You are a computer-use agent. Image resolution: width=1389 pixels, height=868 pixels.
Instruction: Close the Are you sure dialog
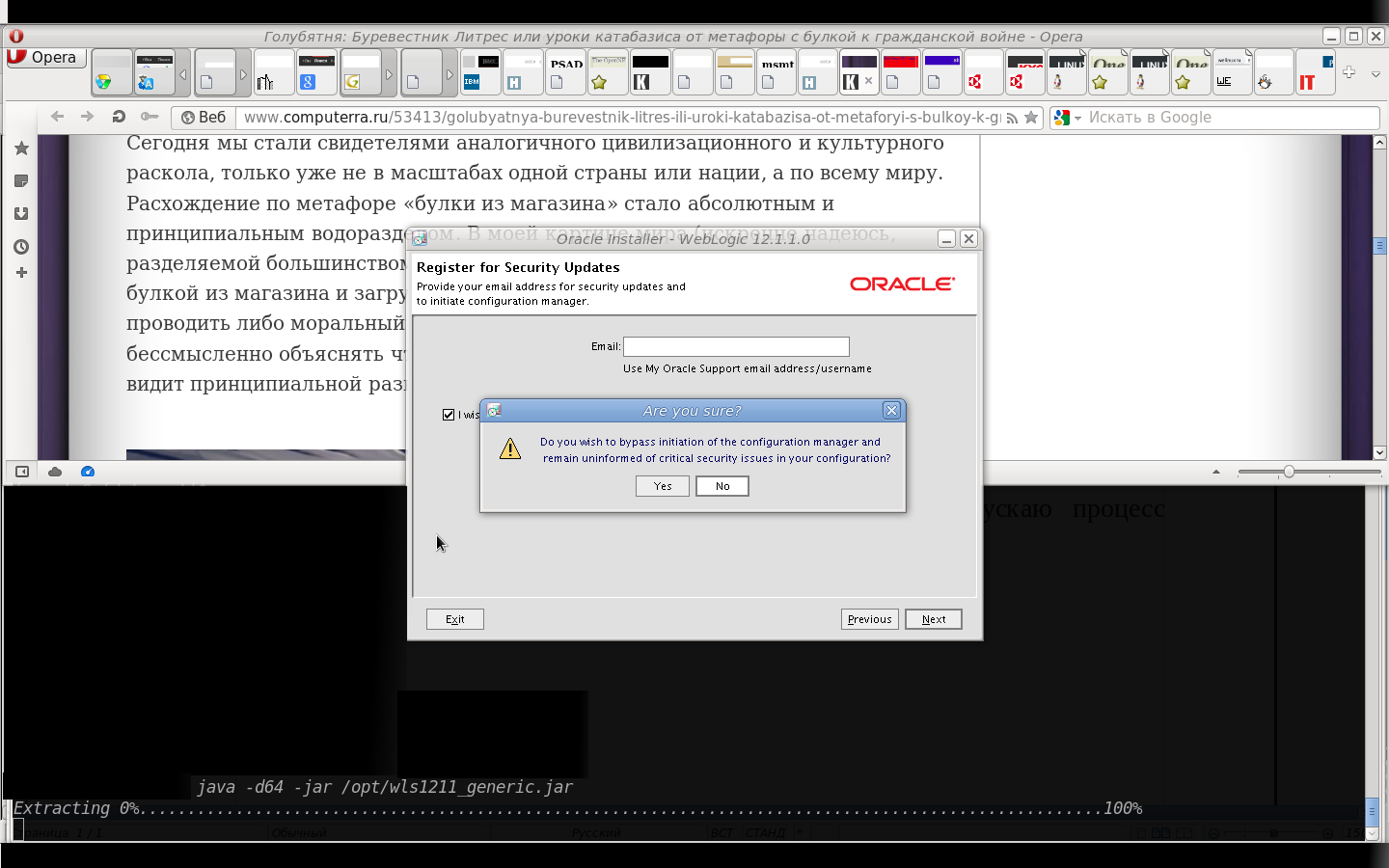(x=891, y=411)
